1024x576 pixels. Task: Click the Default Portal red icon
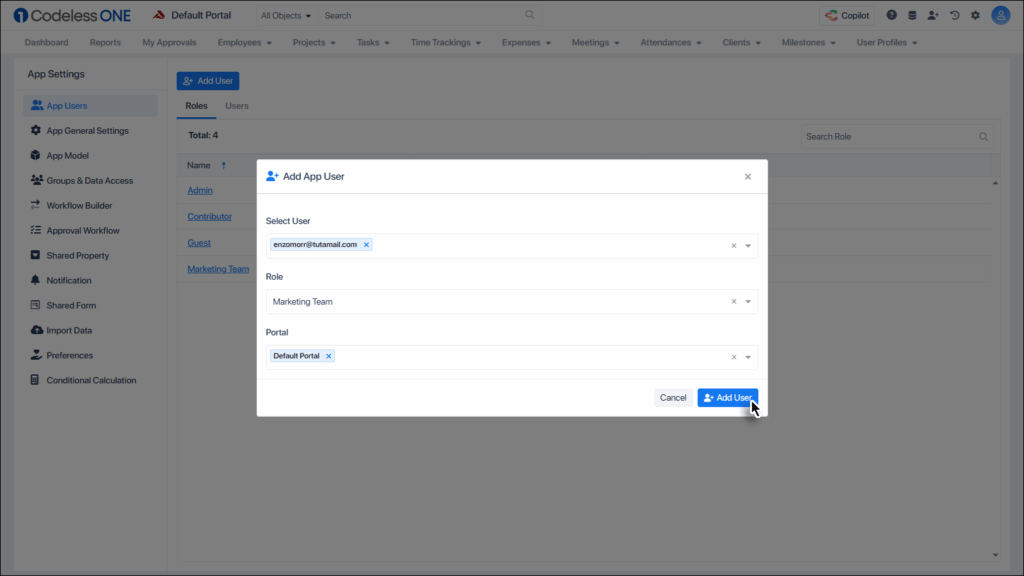[159, 15]
